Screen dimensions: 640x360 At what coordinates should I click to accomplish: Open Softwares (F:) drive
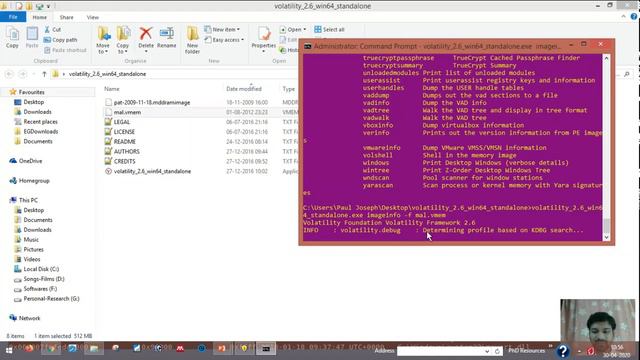(36, 289)
